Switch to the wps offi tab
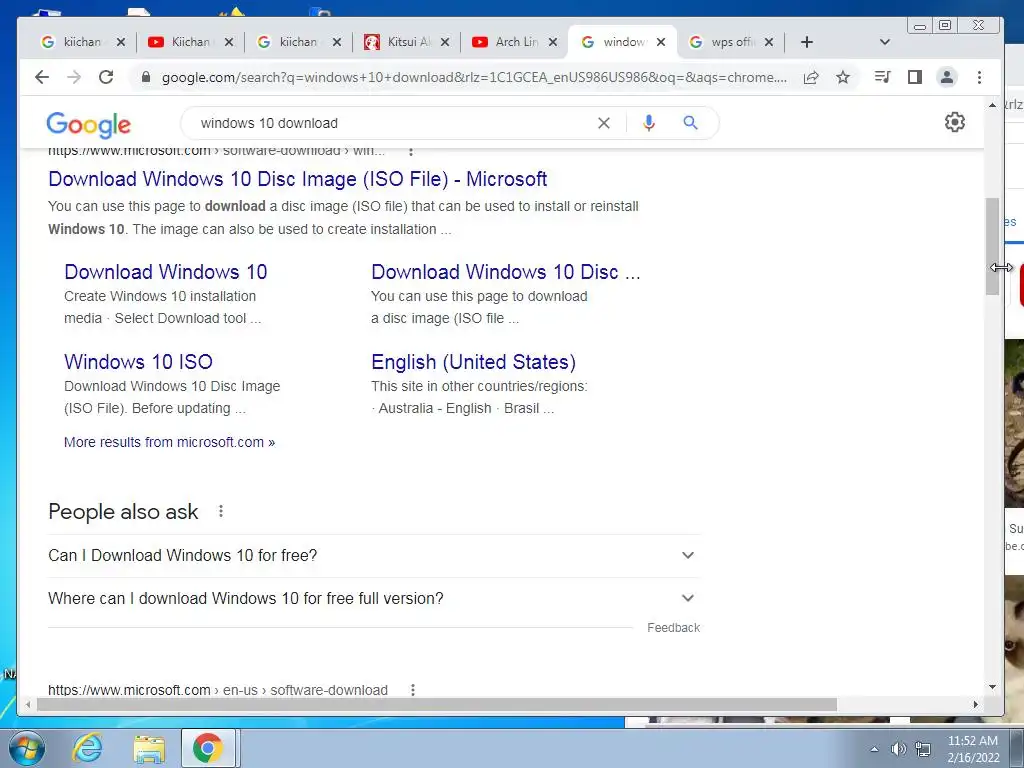Image resolution: width=1024 pixels, height=768 pixels. tap(730, 42)
